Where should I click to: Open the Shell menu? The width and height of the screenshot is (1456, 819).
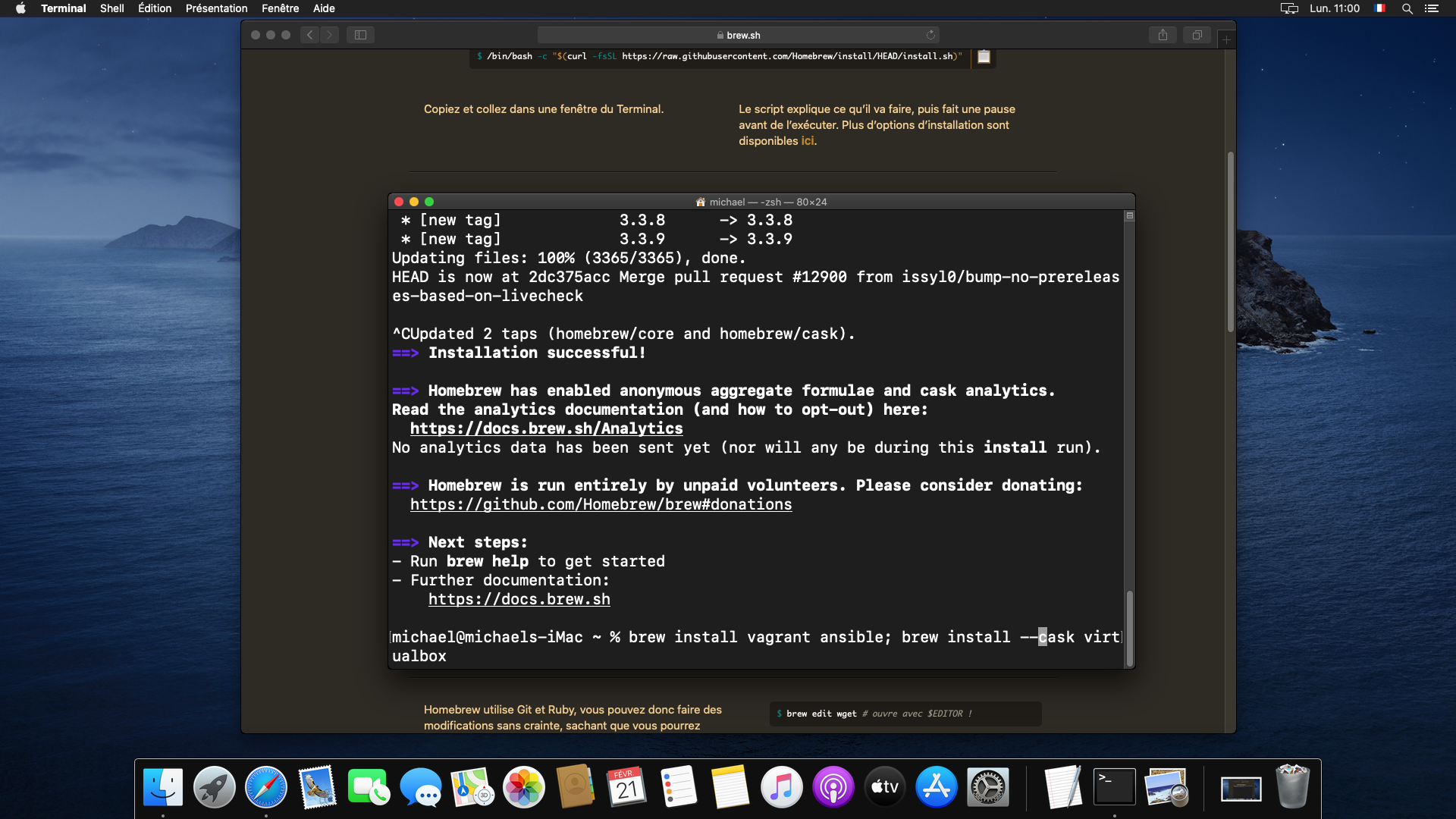pyautogui.click(x=112, y=8)
